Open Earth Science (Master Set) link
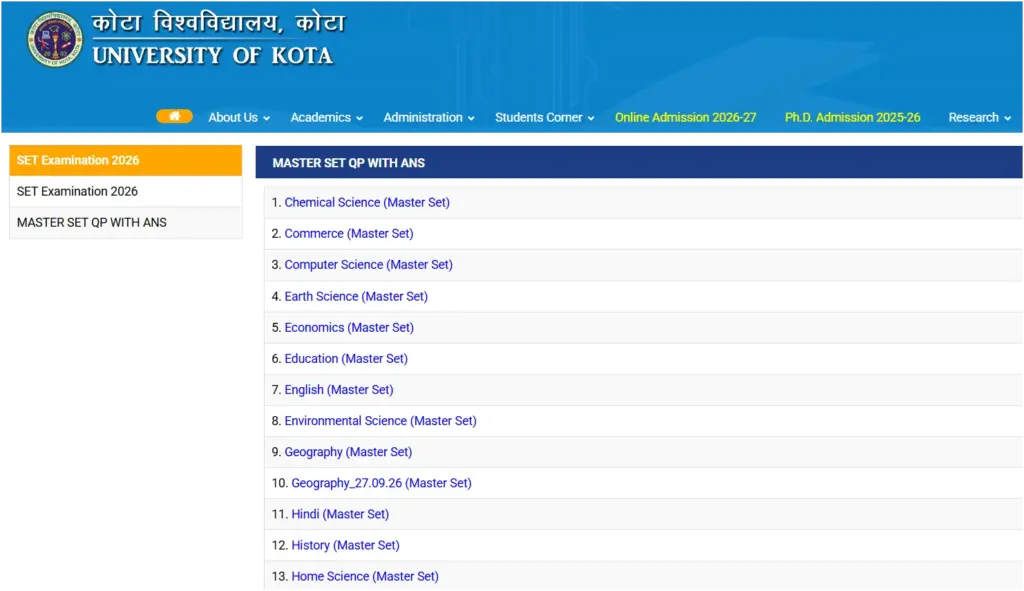 click(356, 296)
